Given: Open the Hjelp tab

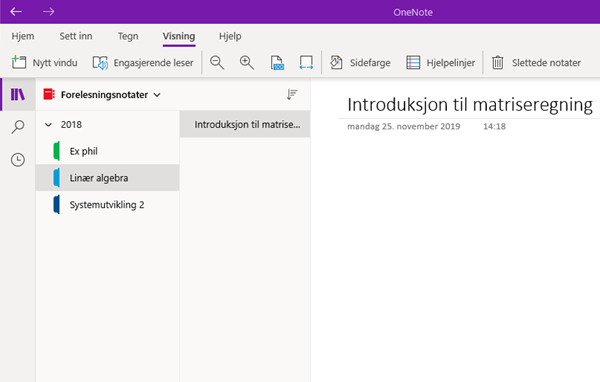Looking at the screenshot, I should click(x=230, y=36).
